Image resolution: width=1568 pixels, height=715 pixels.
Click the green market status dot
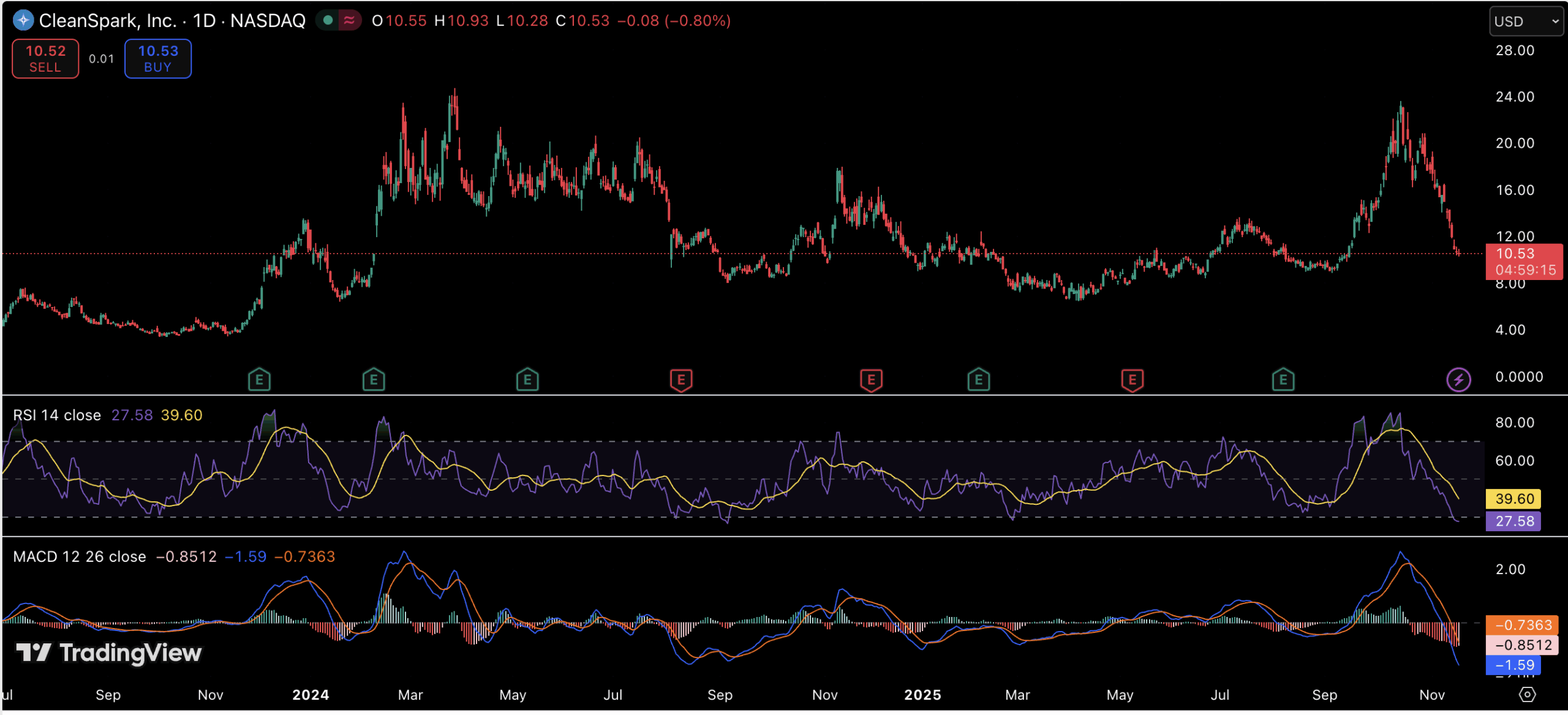pos(328,20)
